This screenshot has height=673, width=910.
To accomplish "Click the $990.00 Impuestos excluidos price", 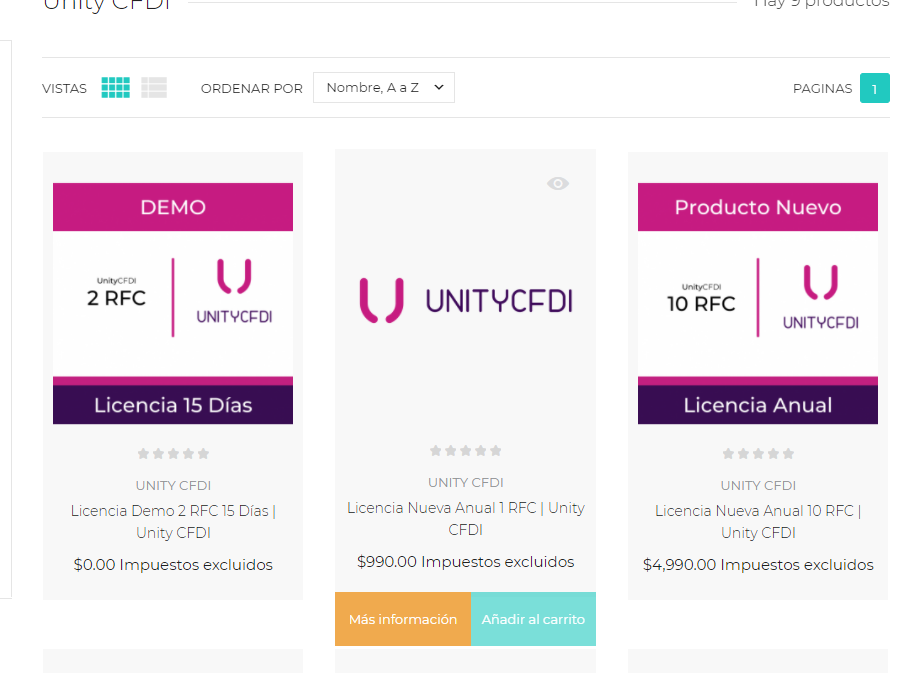I will click(465, 562).
